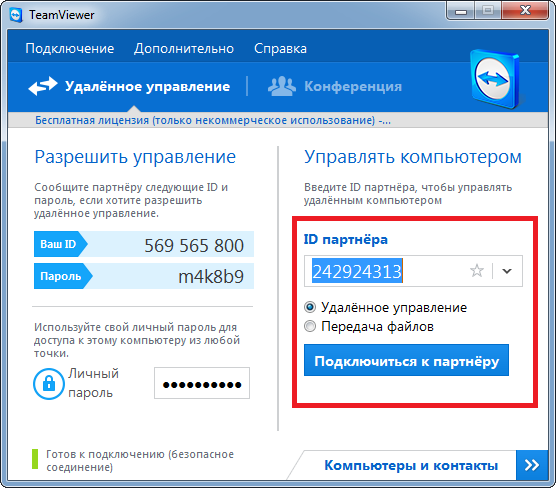Click the Подключиться к партнёру button
Screen dimensions: 556x488
406,360
